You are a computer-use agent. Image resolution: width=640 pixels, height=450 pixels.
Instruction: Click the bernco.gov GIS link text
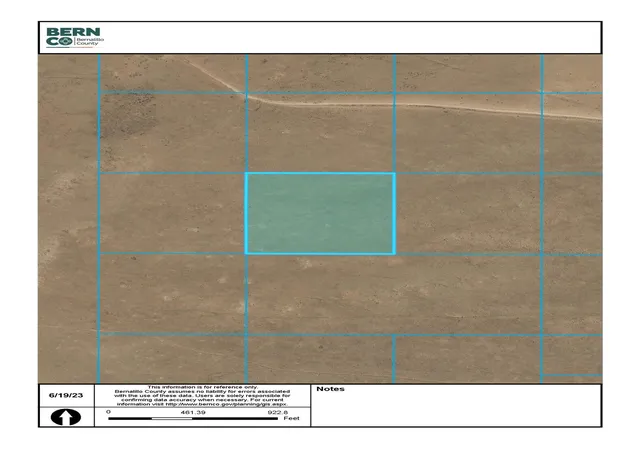[226, 404]
